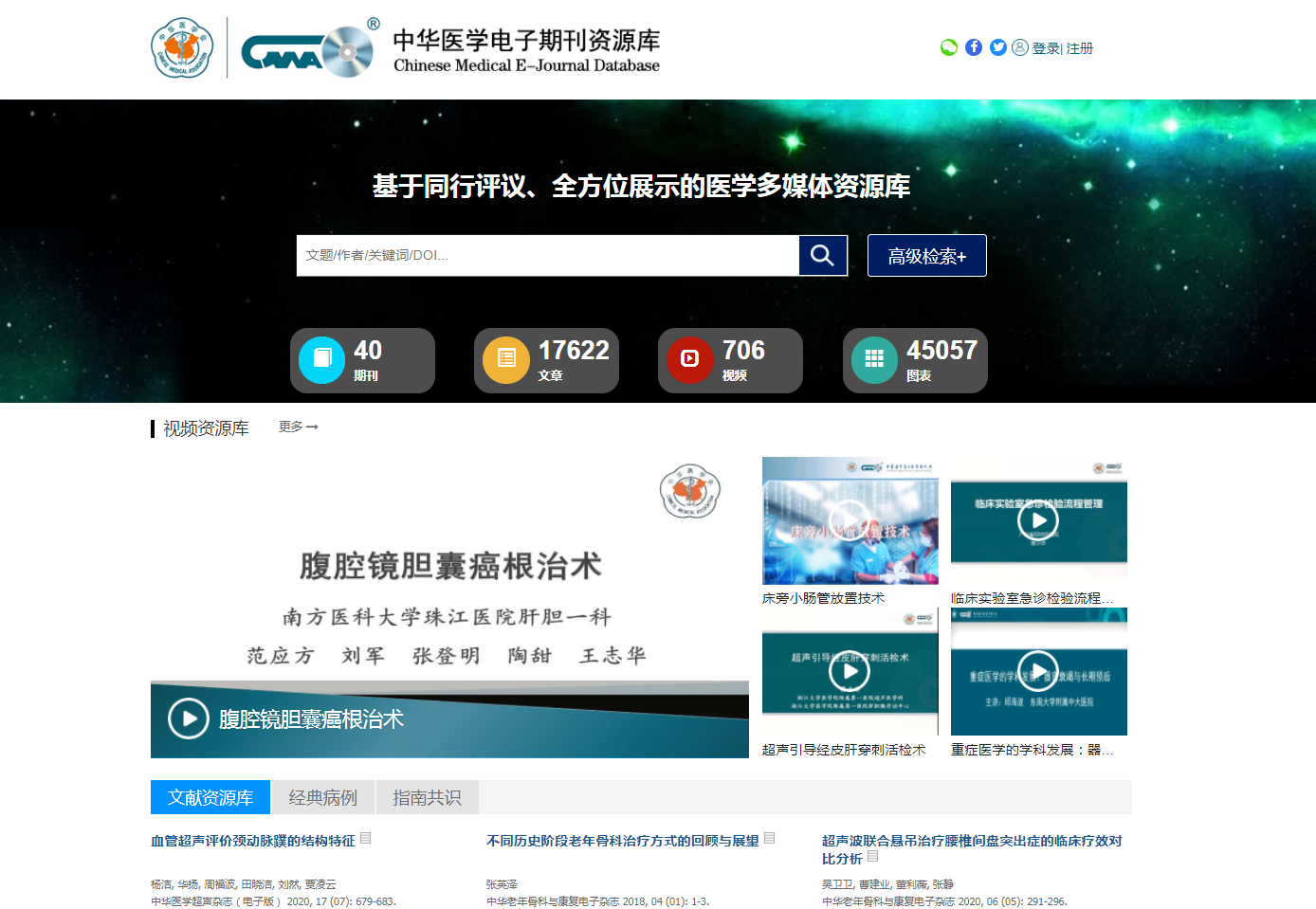The image size is (1316, 909).
Task: Click the Twitter bird icon
Action: [998, 47]
